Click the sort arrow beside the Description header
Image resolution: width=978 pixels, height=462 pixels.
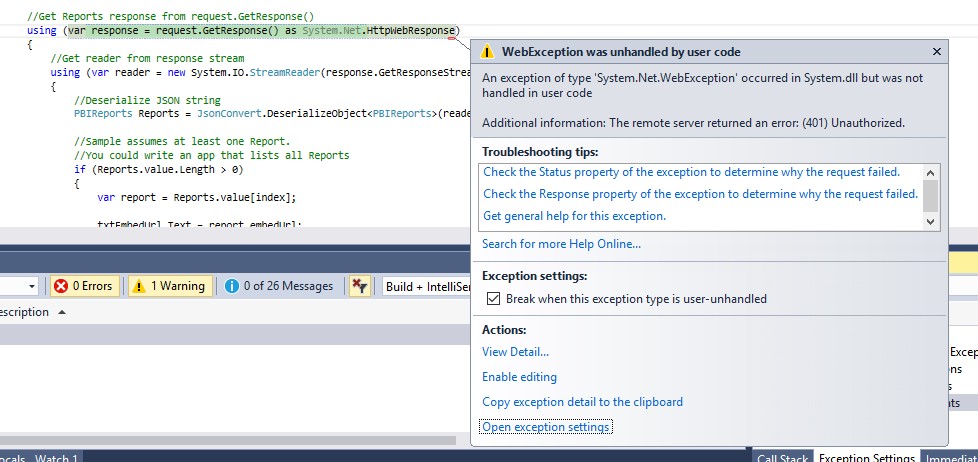(x=62, y=312)
